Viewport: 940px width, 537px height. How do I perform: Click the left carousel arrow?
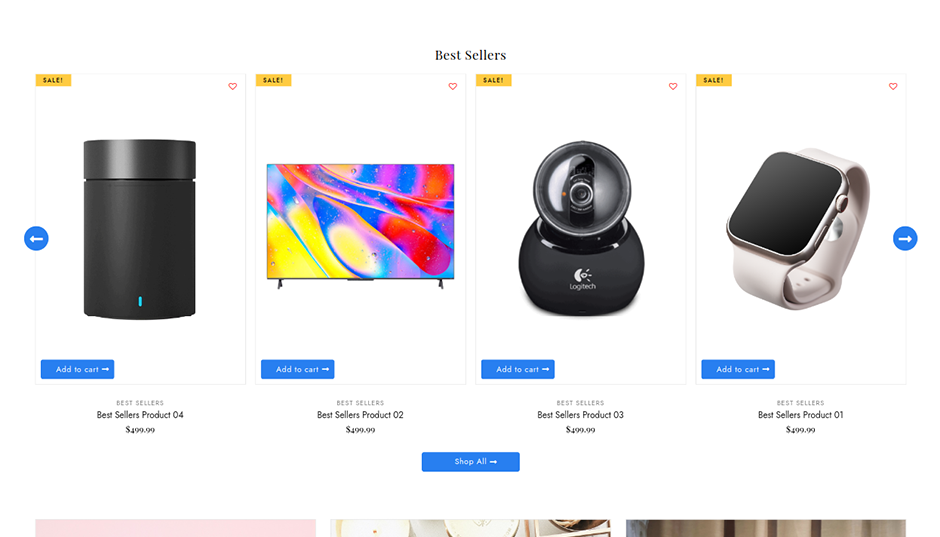point(36,239)
